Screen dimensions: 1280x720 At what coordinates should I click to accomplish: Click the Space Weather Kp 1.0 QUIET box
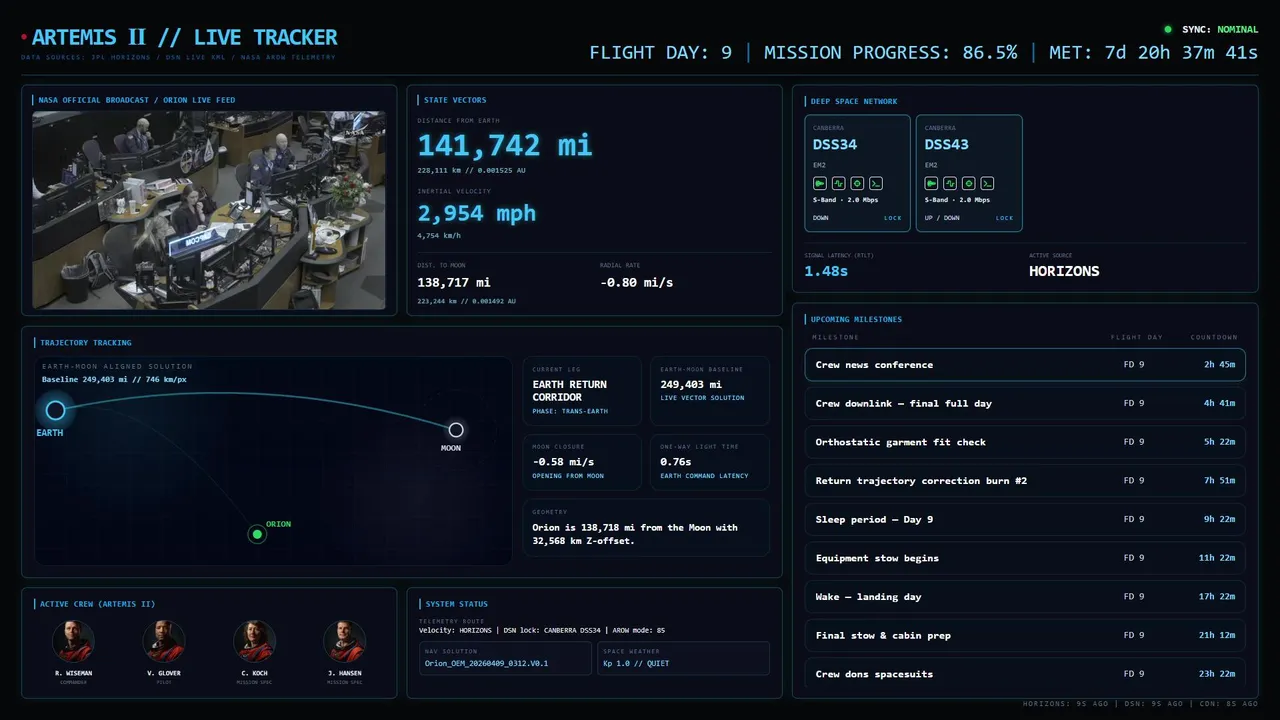tap(683, 658)
